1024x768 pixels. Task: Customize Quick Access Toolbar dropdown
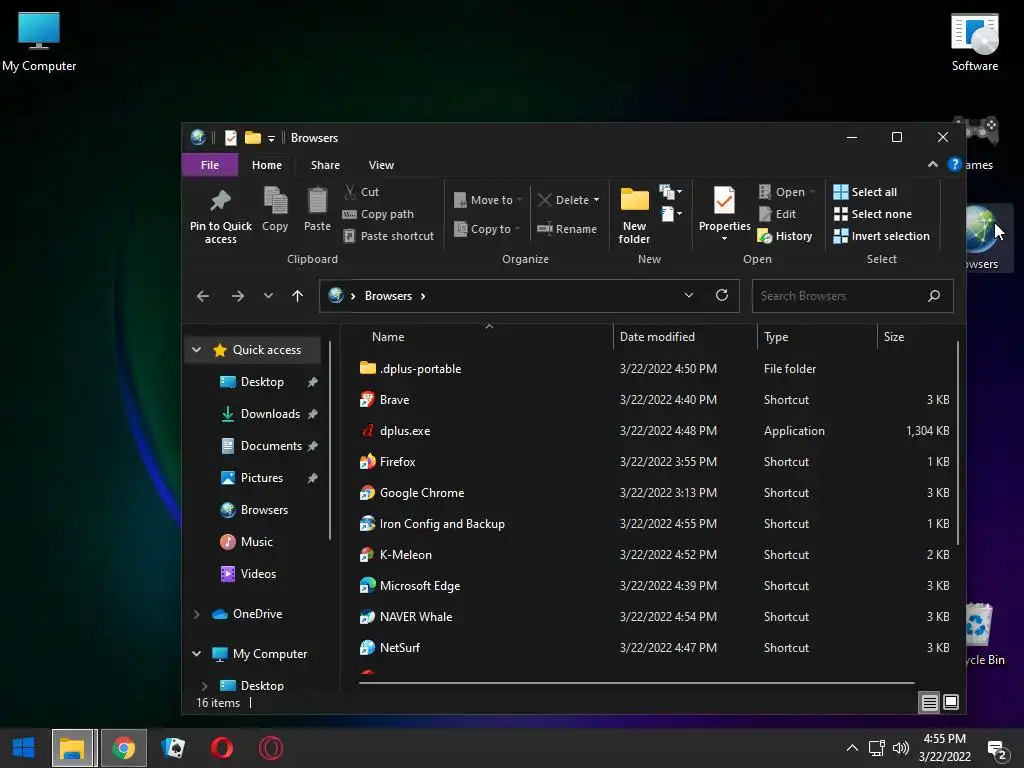271,138
